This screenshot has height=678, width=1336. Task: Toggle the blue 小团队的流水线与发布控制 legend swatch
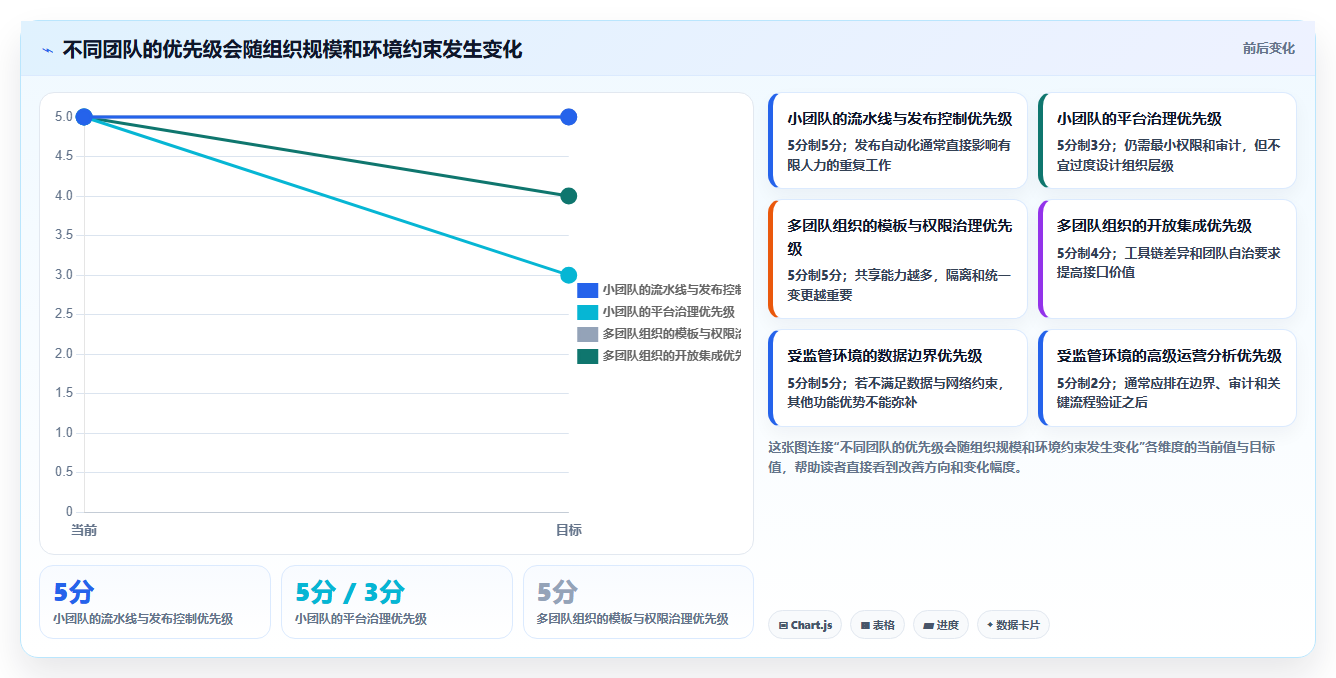[587, 290]
